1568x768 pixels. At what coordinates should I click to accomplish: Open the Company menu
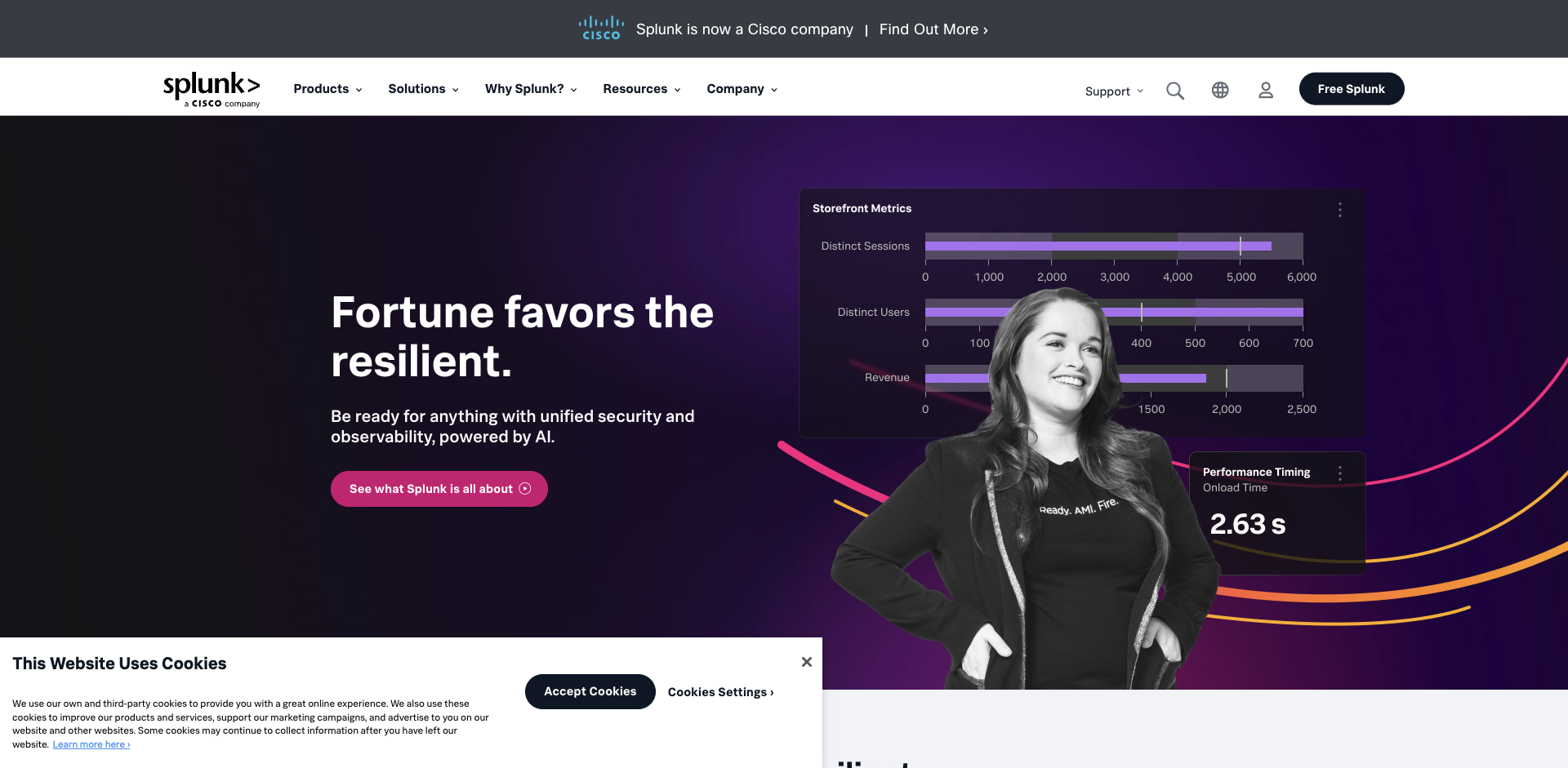pyautogui.click(x=742, y=89)
